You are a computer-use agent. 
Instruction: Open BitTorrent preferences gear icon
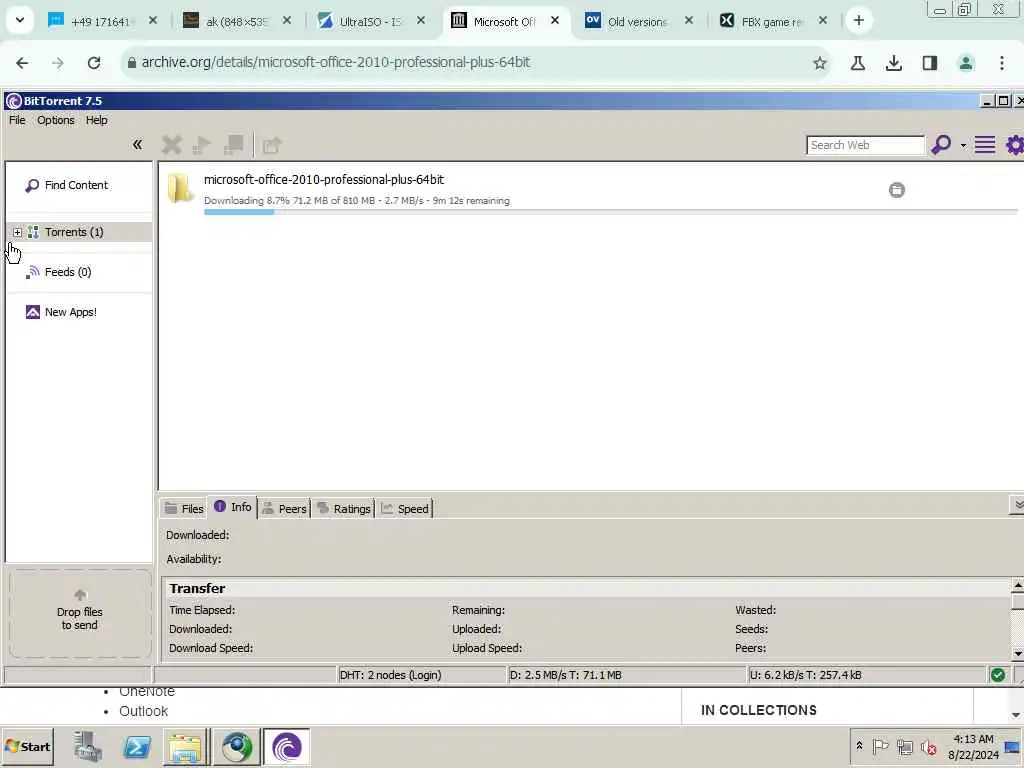[x=1015, y=144]
